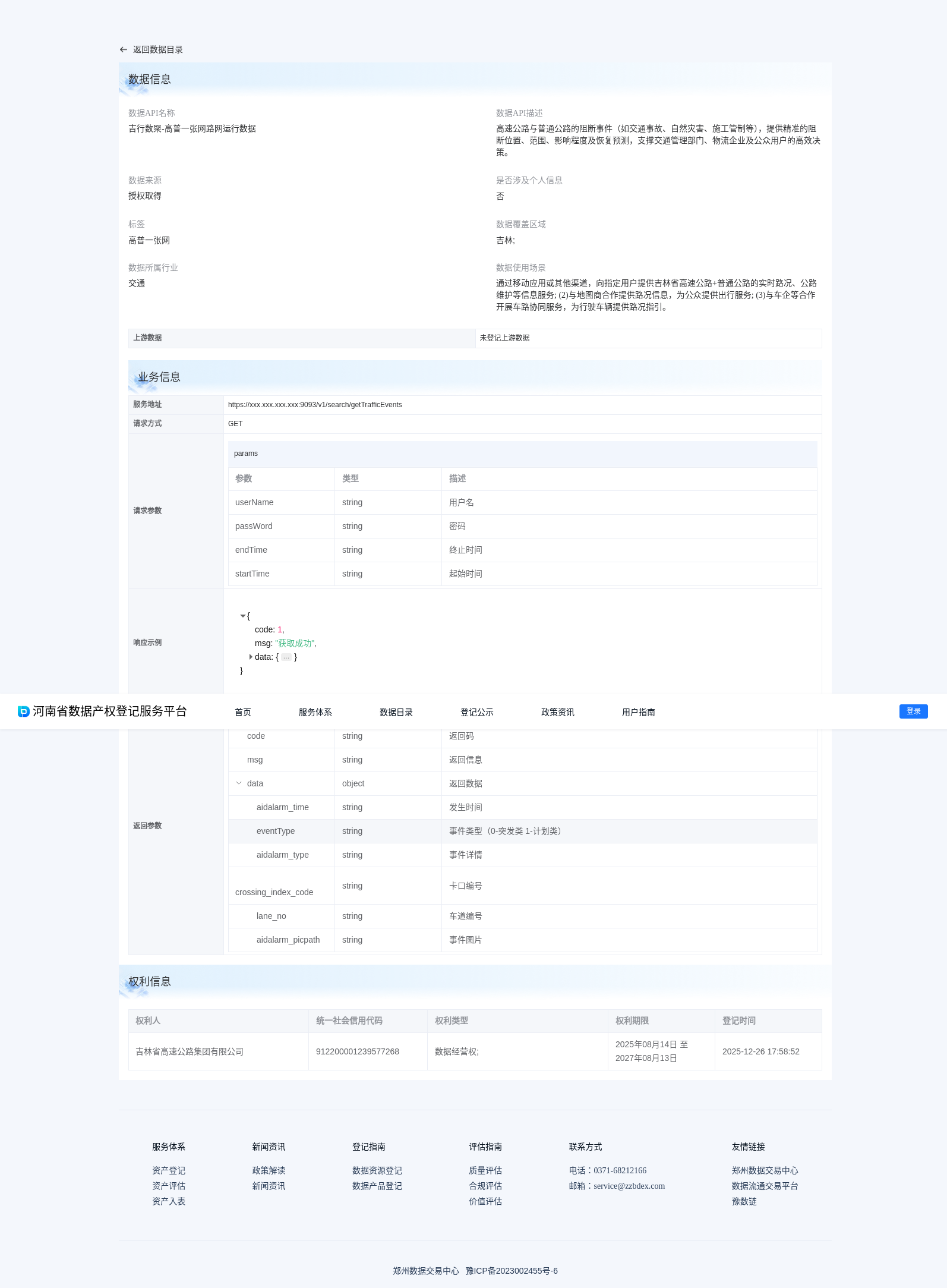The height and width of the screenshot is (1288, 947).
Task: Click the 返回数据目录 link text
Action: pyautogui.click(x=158, y=50)
